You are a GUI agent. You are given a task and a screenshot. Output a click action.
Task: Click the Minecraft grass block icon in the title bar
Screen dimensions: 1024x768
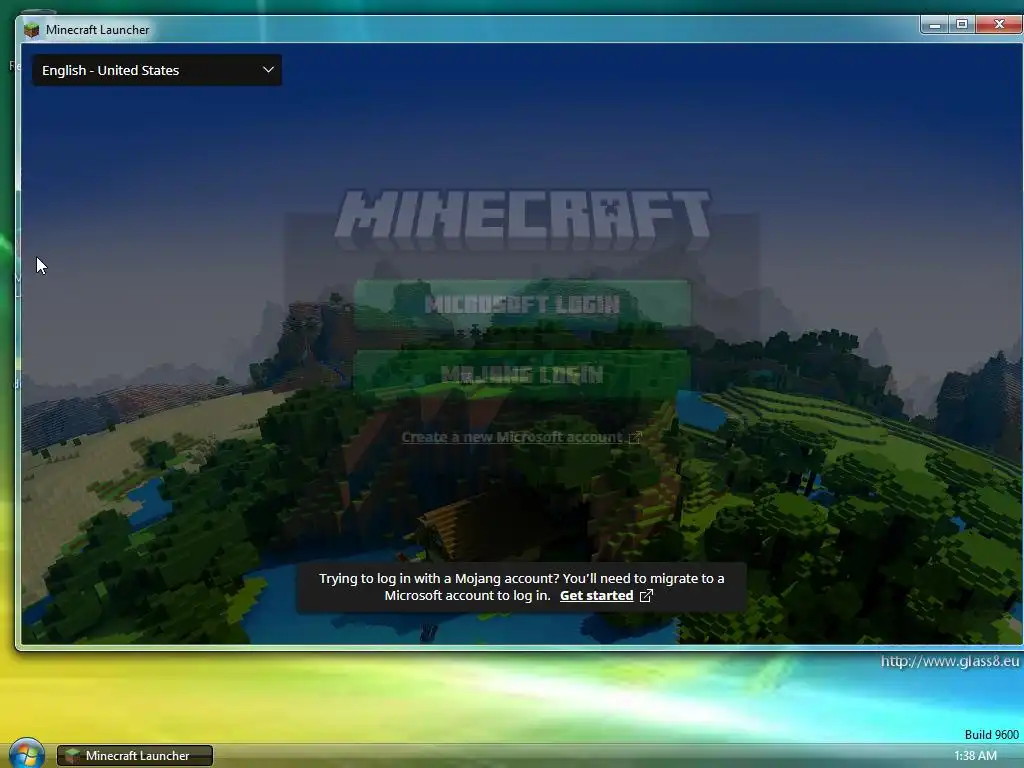click(x=31, y=30)
